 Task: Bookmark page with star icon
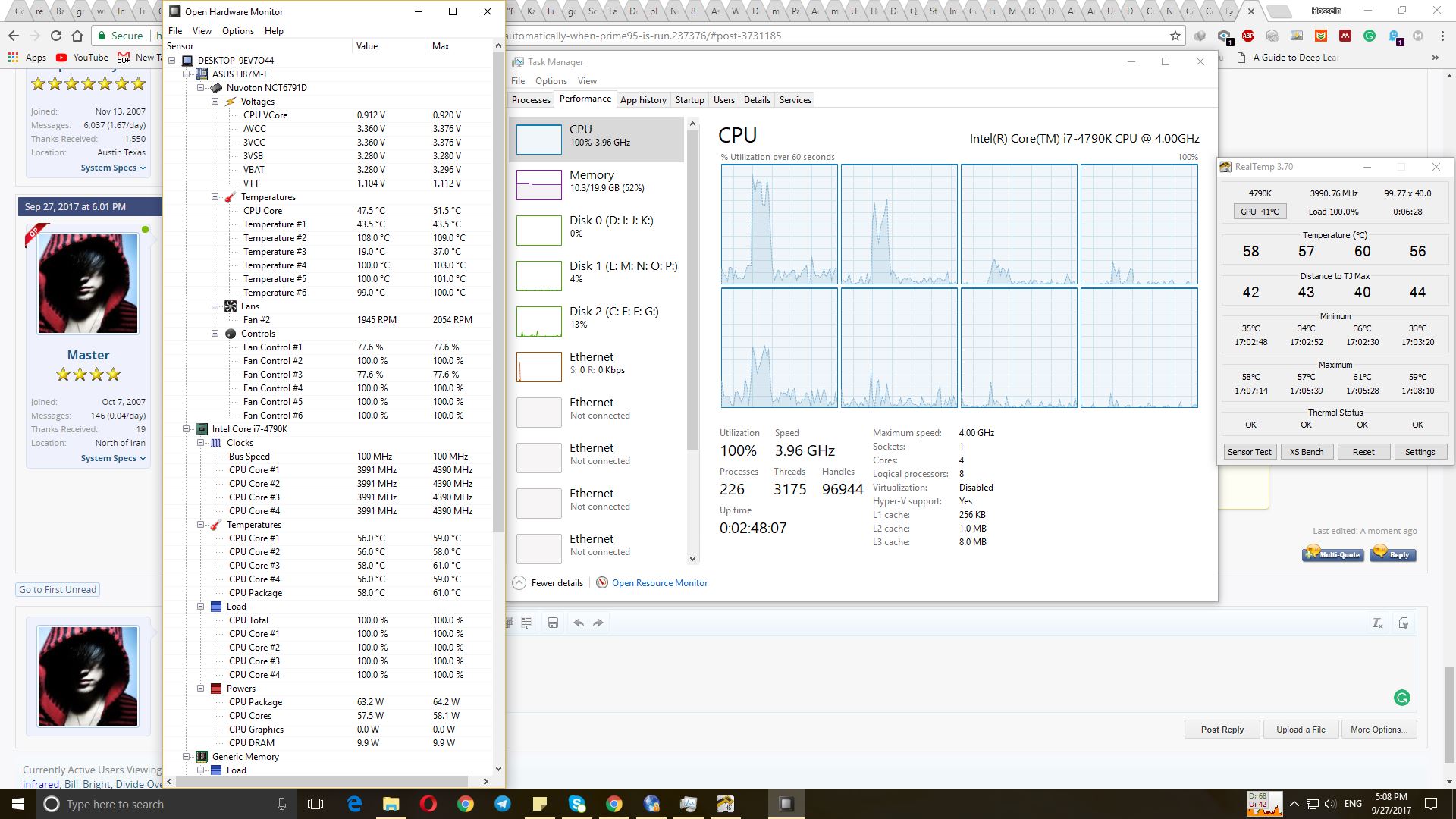pyautogui.click(x=1175, y=36)
